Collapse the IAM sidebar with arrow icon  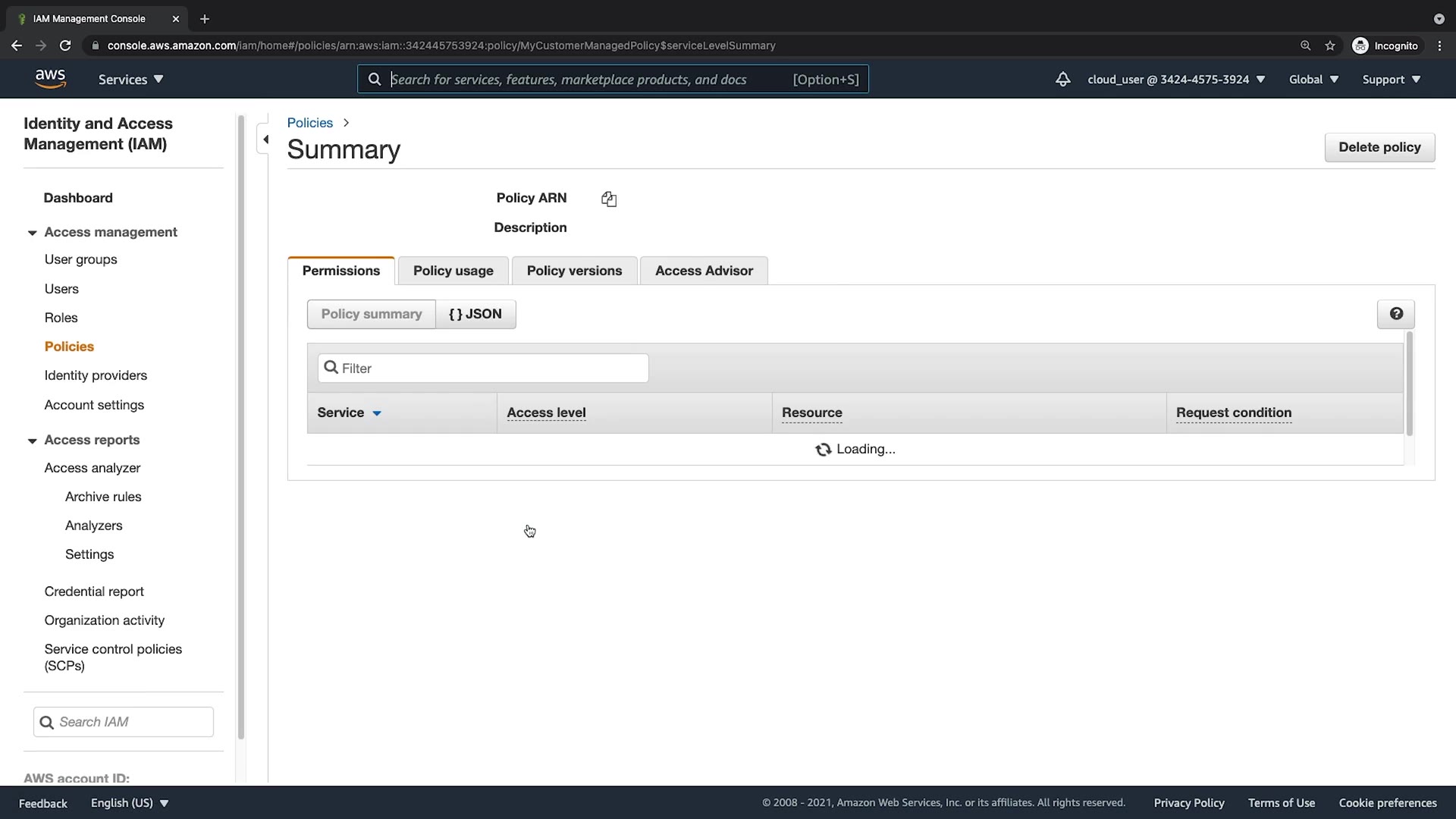coord(265,140)
